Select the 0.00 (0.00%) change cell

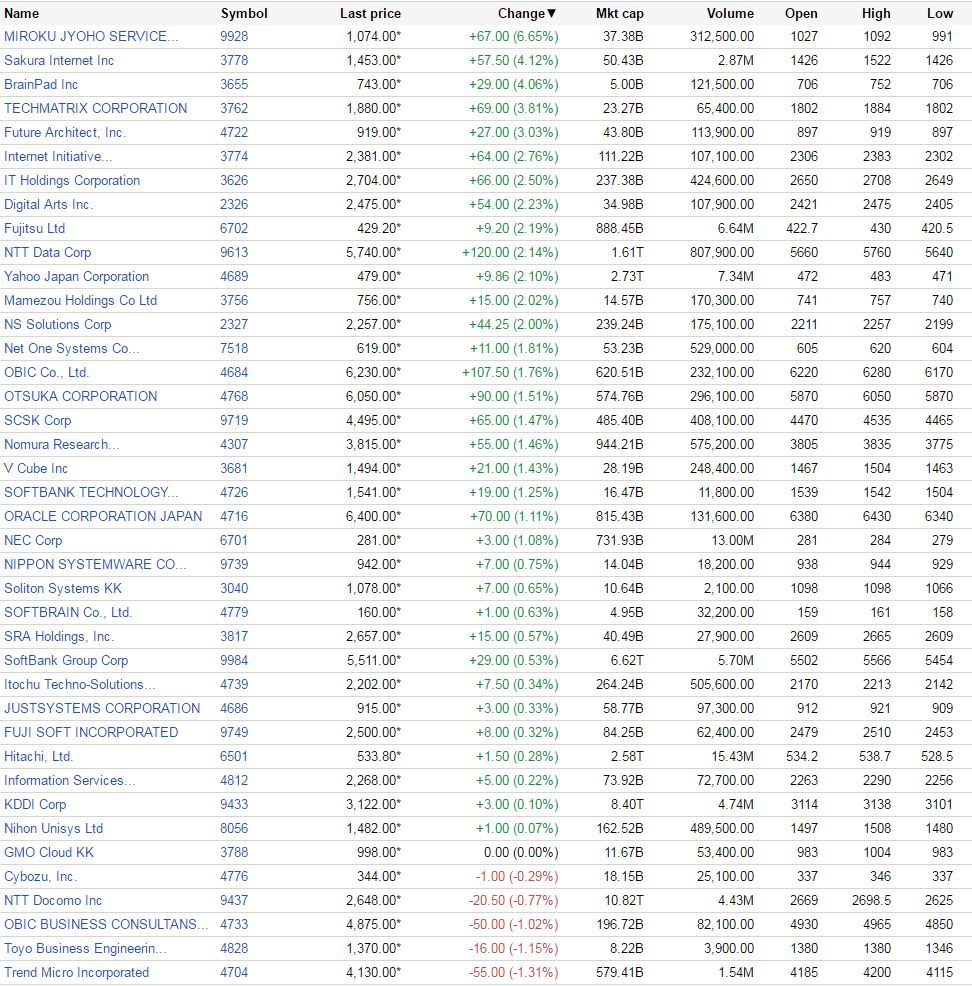tap(521, 852)
